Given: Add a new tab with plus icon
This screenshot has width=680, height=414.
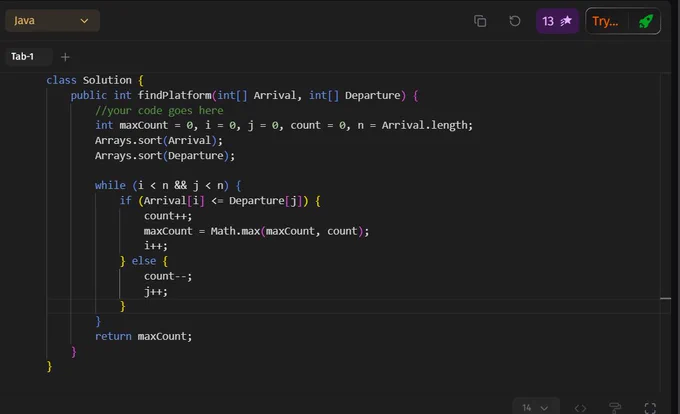Looking at the screenshot, I should pos(65,57).
